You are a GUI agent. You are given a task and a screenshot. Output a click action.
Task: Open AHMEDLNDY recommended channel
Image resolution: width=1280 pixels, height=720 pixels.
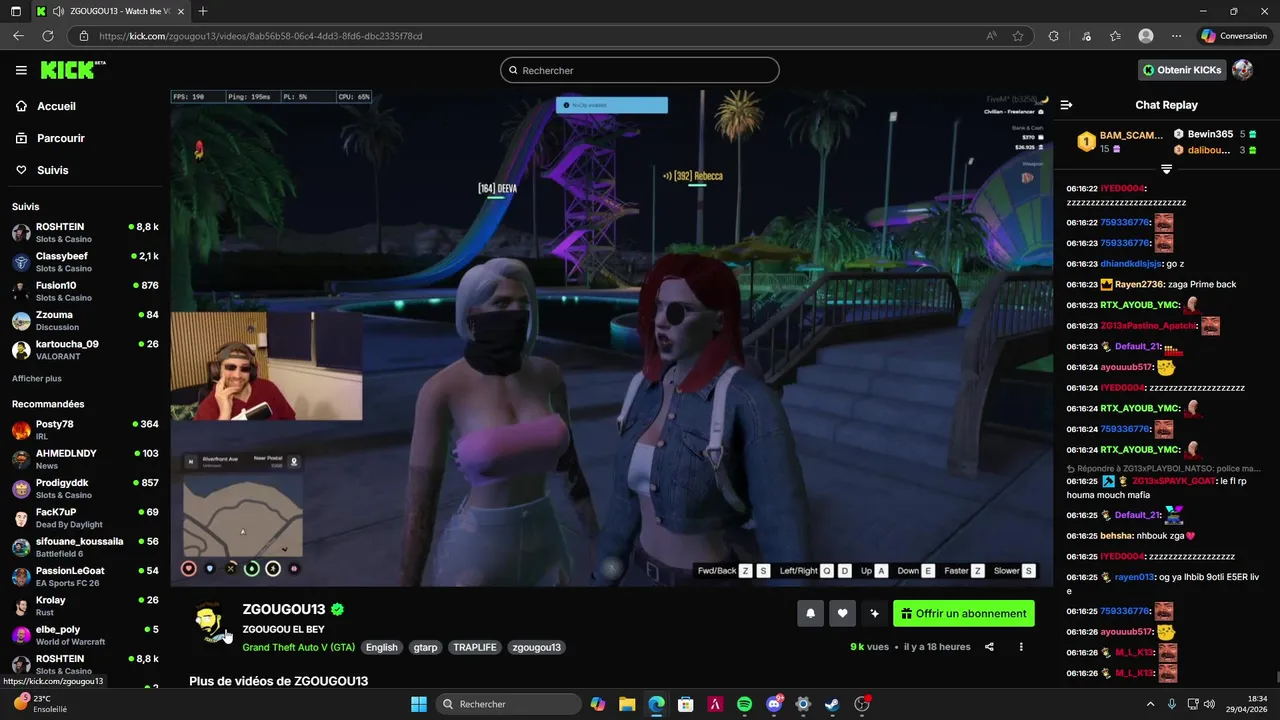coord(85,459)
